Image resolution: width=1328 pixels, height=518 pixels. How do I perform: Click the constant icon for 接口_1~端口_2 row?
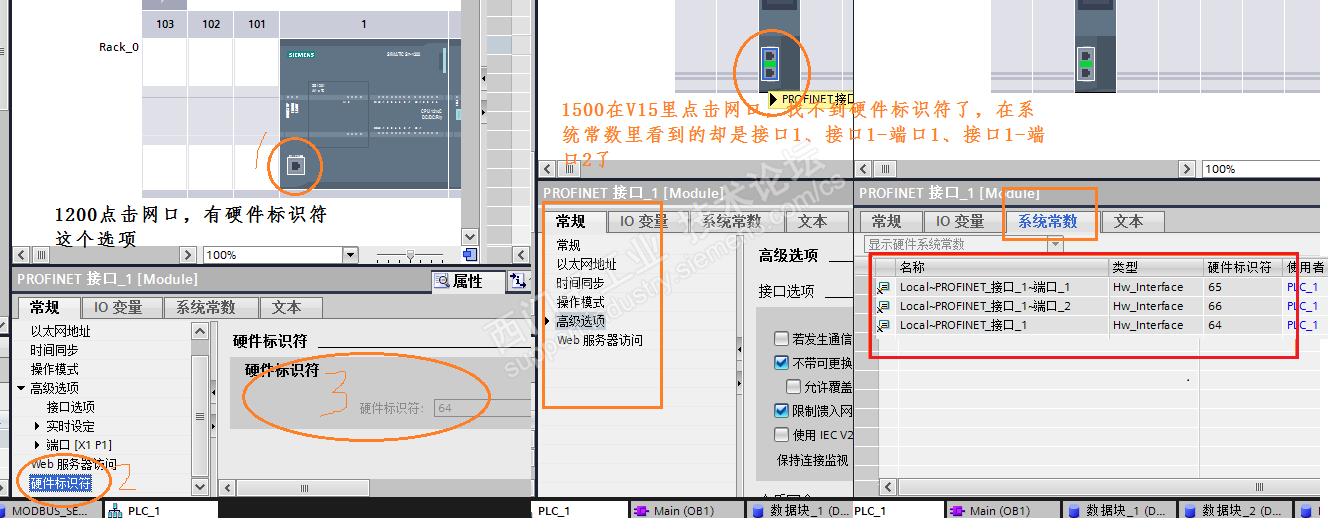883,307
